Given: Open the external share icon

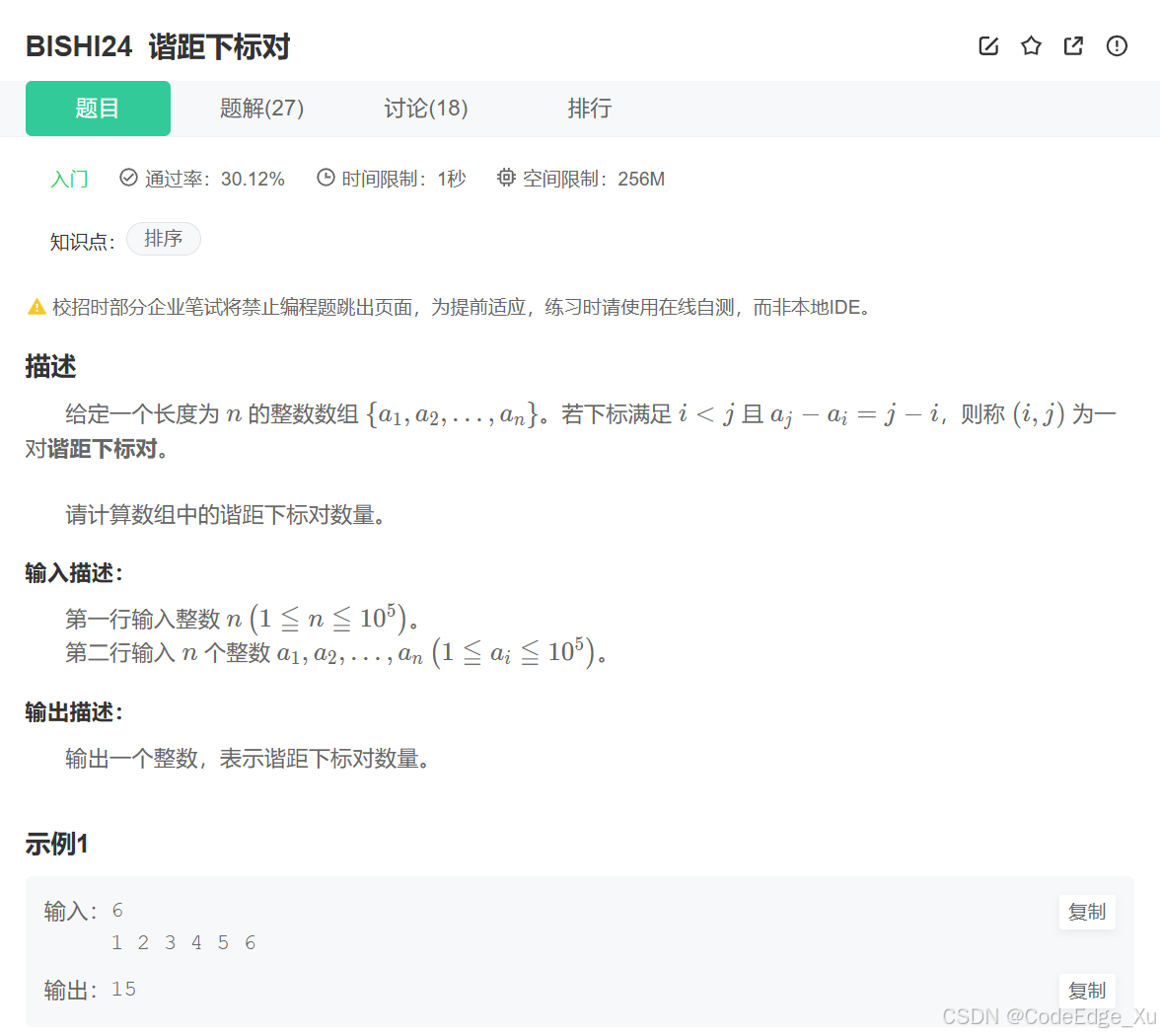Looking at the screenshot, I should pos(1073,45).
